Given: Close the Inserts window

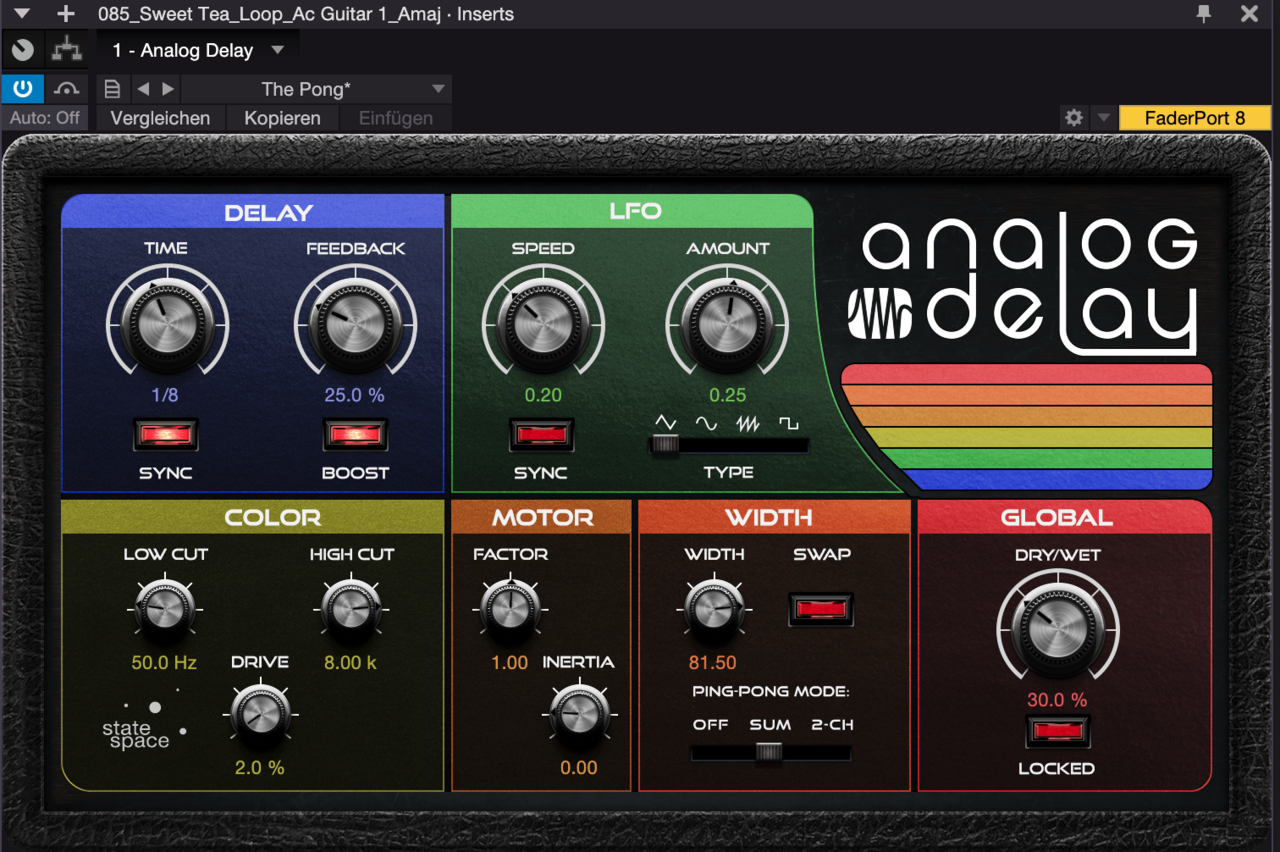Looking at the screenshot, I should [1249, 14].
